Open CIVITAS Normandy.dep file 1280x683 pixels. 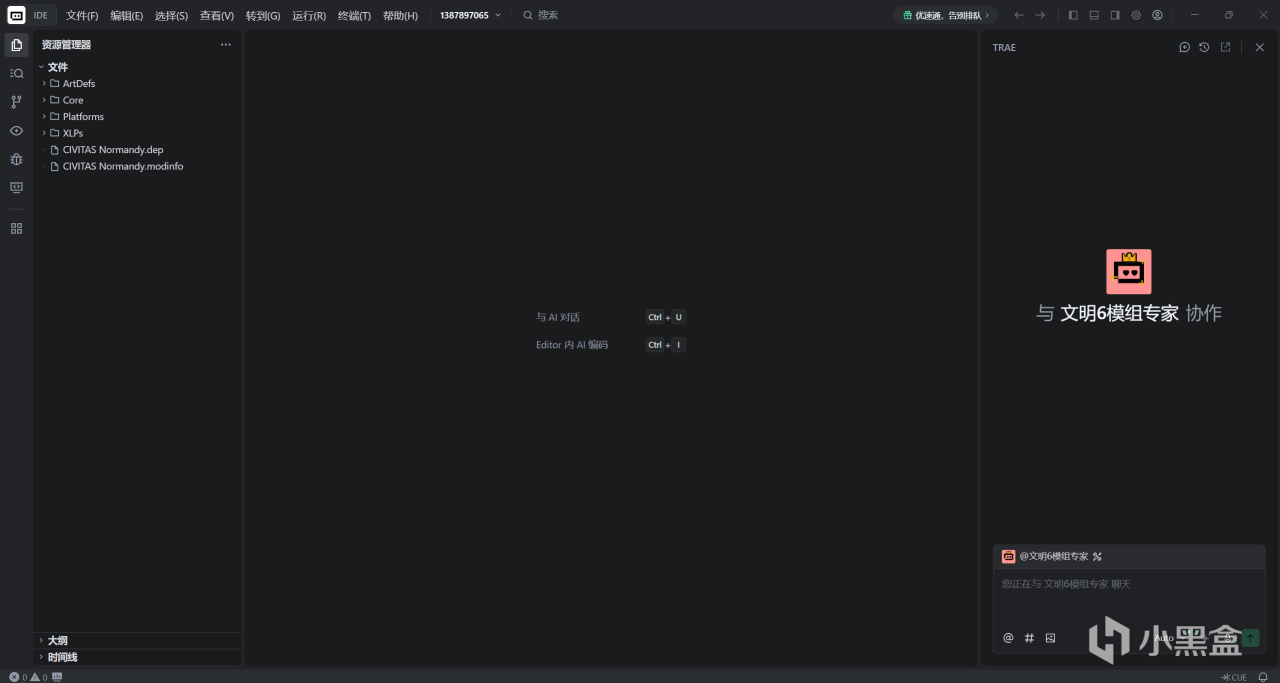click(137, 149)
